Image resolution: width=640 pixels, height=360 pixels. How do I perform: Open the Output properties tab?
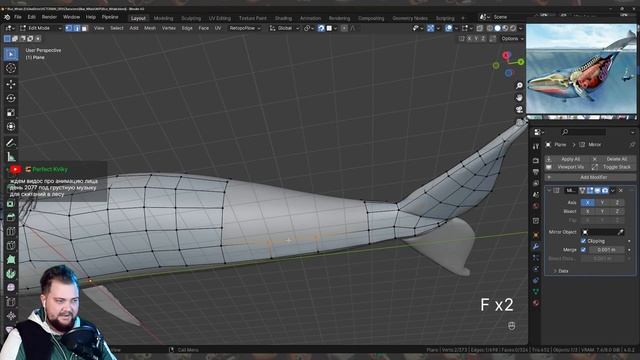point(536,172)
